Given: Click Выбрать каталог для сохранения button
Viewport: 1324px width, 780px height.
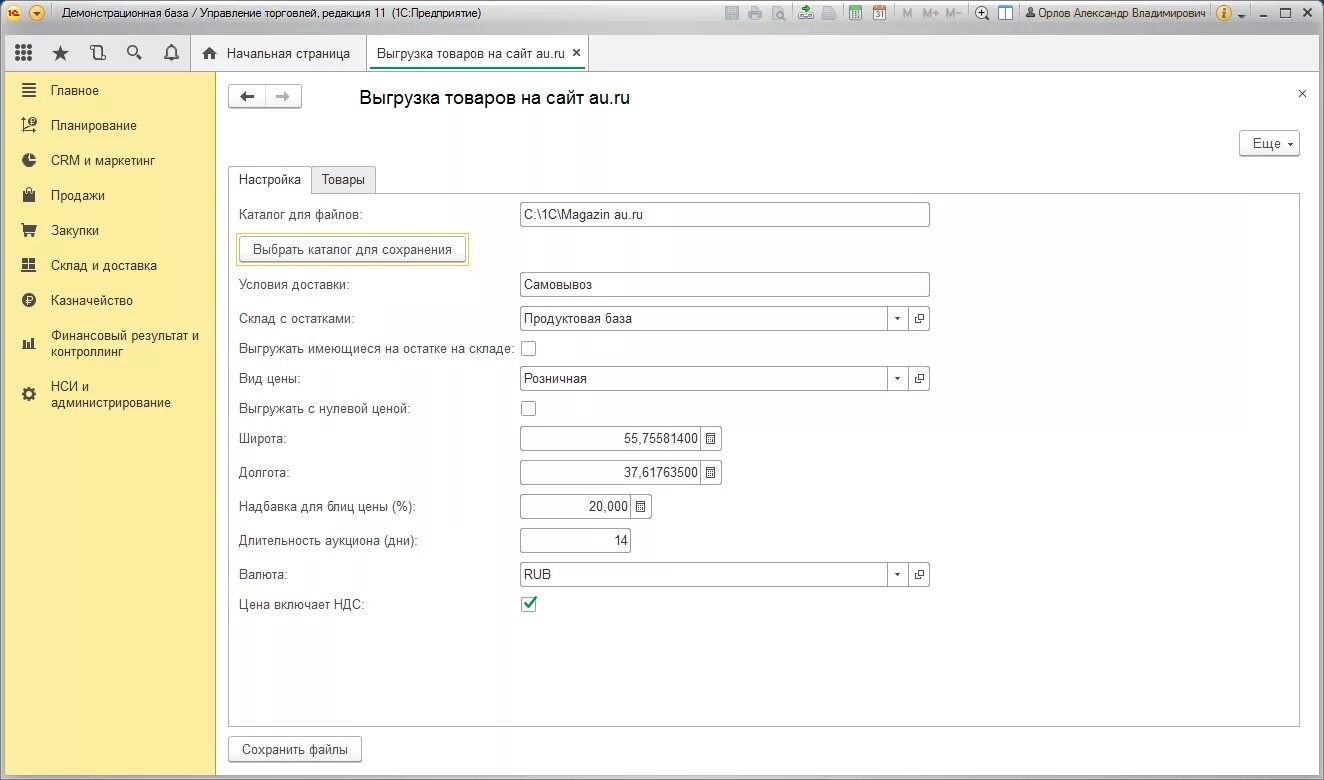Looking at the screenshot, I should (352, 249).
